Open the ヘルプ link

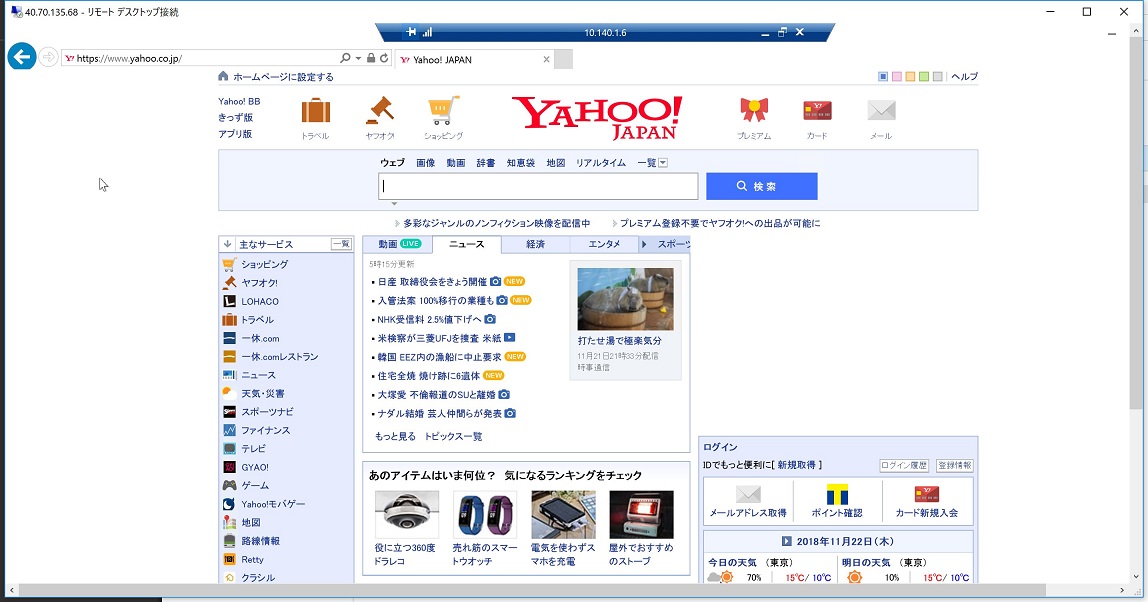pyautogui.click(x=964, y=76)
